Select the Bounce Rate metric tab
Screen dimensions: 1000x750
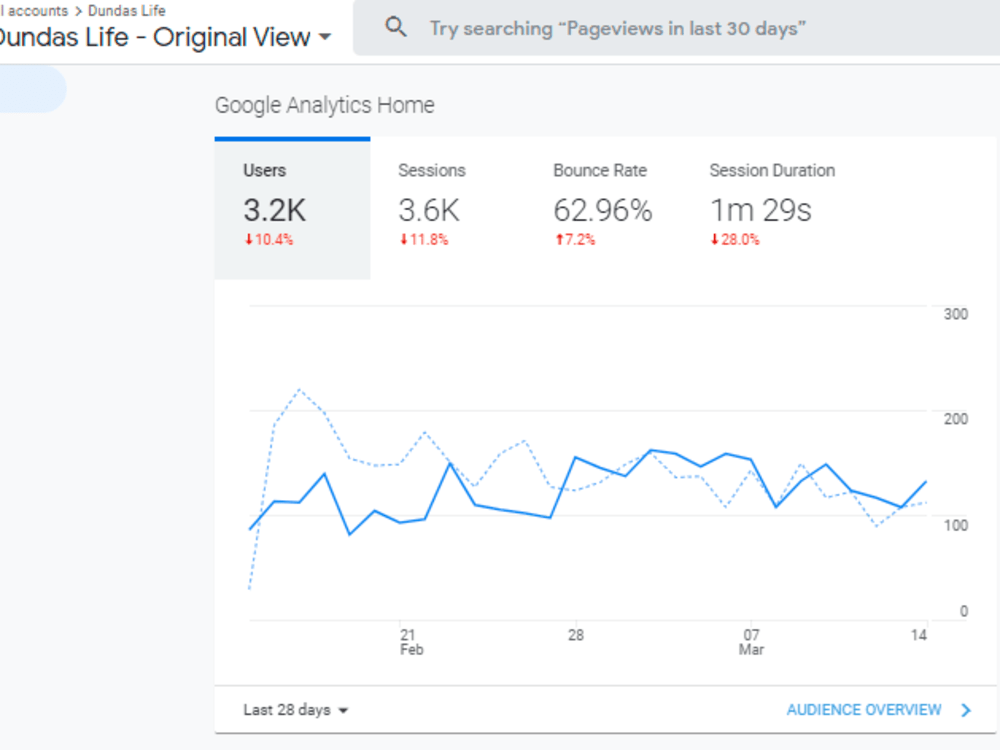(603, 210)
